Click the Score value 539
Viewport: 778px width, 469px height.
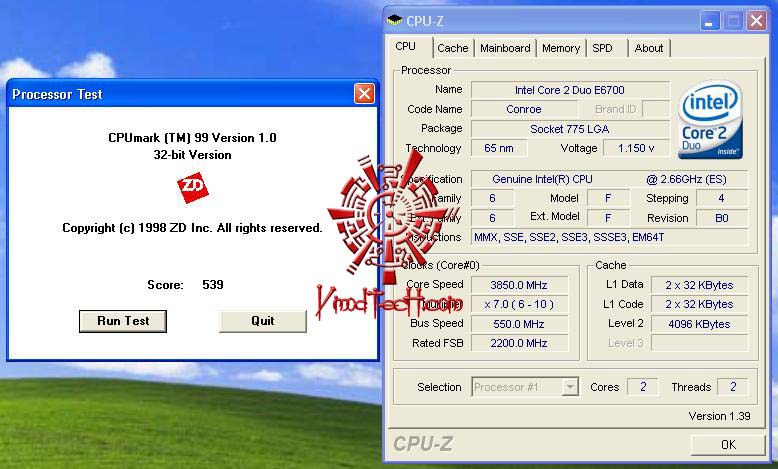(x=213, y=284)
